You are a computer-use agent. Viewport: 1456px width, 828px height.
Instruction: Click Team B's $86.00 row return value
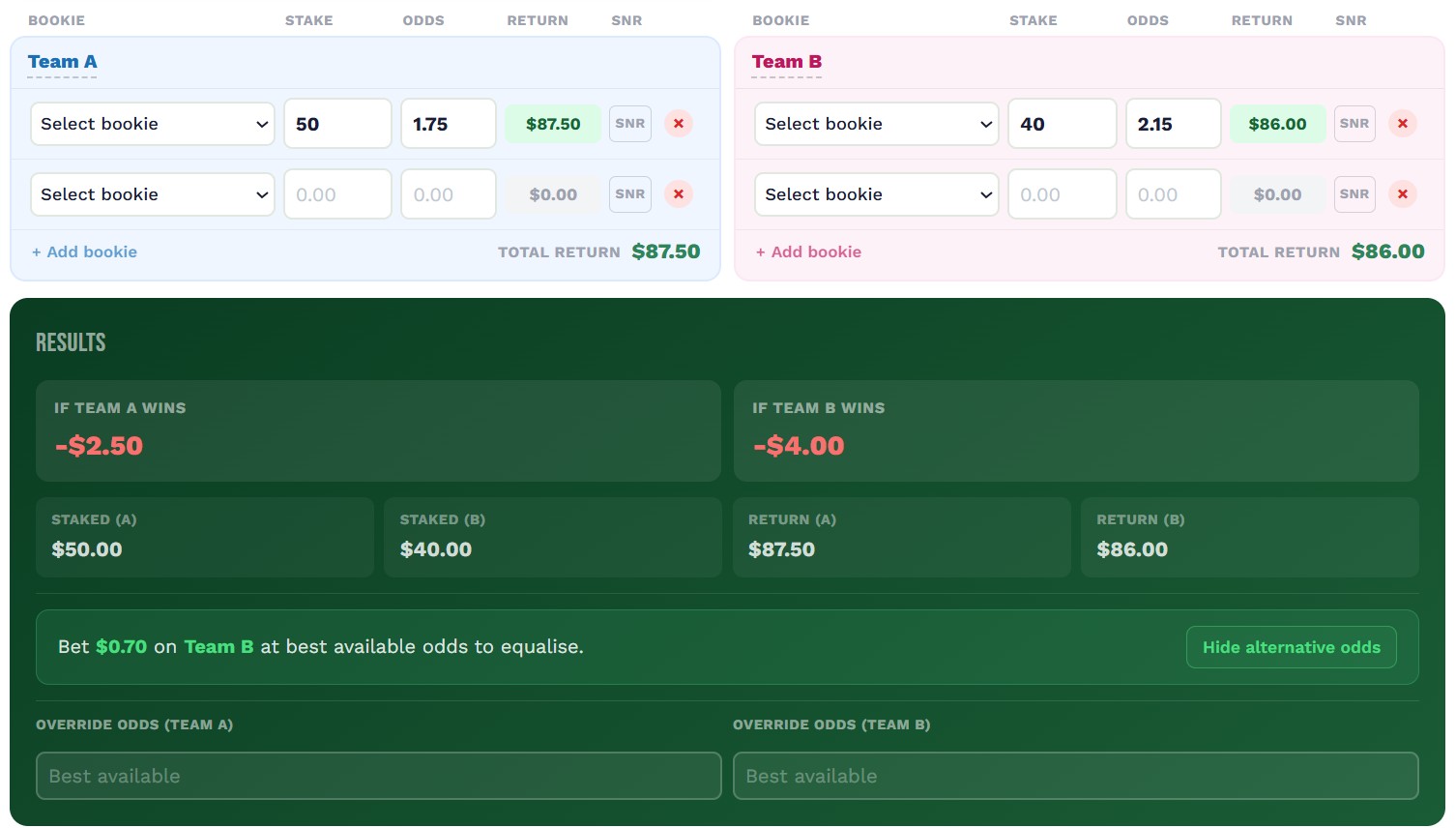coord(1277,124)
